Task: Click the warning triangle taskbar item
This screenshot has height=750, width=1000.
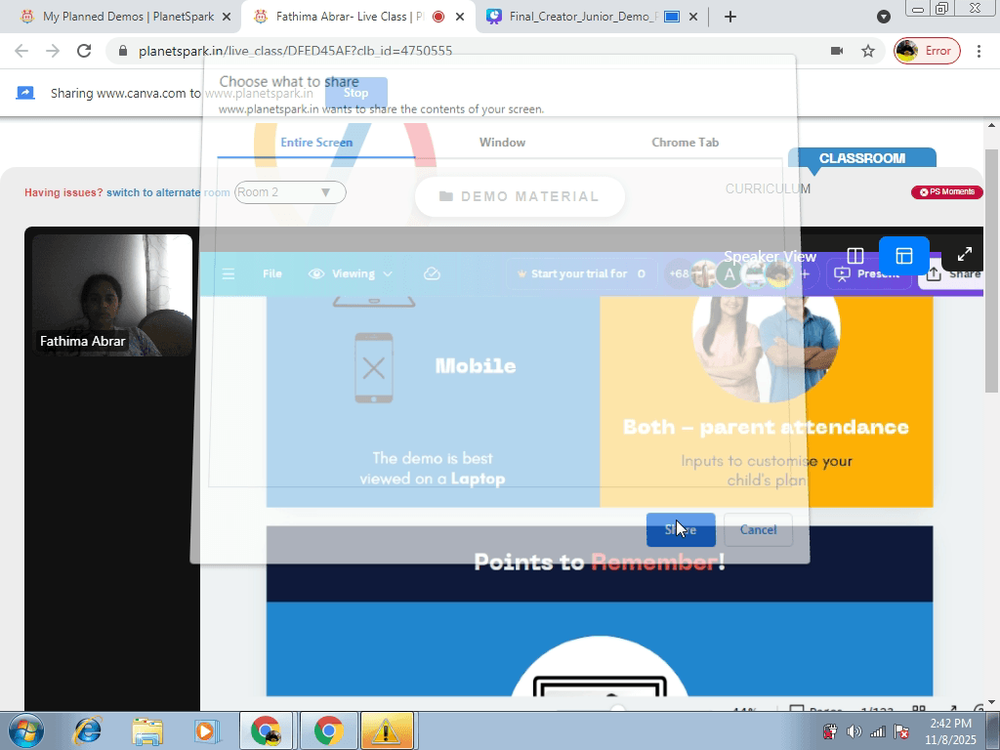Action: point(386,731)
